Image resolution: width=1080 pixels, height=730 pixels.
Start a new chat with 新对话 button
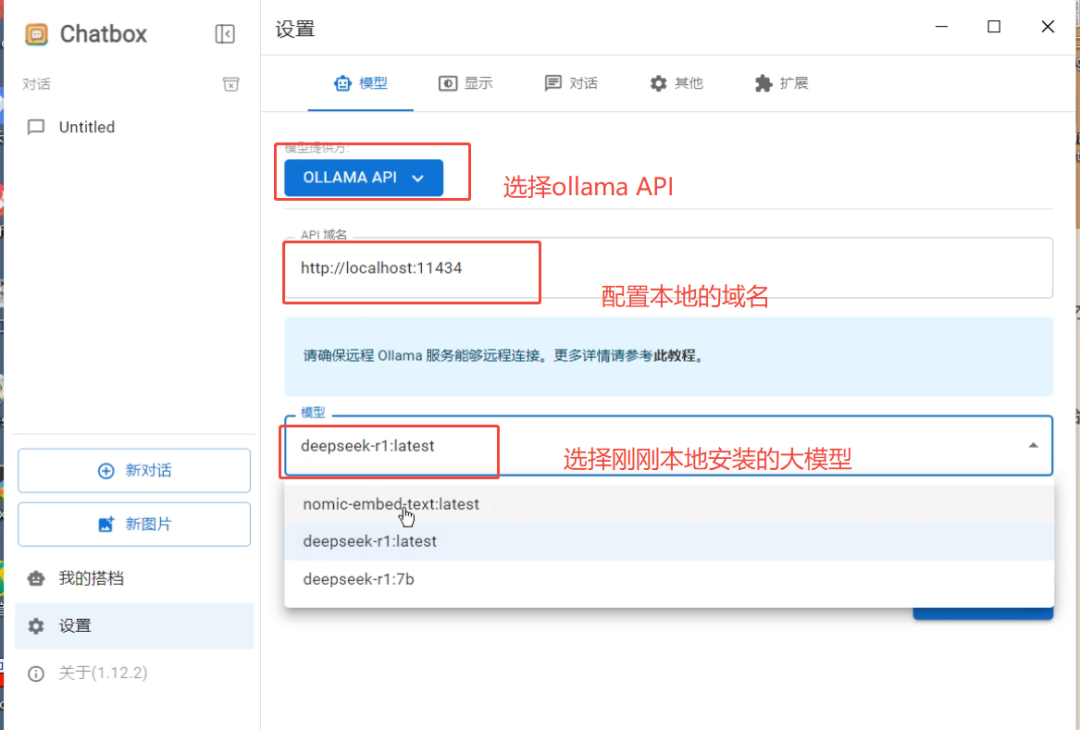[134, 470]
